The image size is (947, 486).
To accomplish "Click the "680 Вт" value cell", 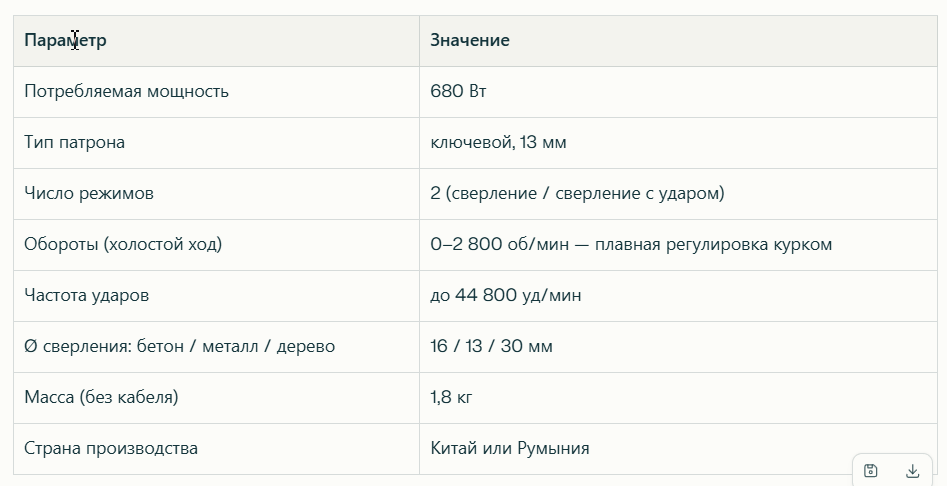I will (x=458, y=92).
